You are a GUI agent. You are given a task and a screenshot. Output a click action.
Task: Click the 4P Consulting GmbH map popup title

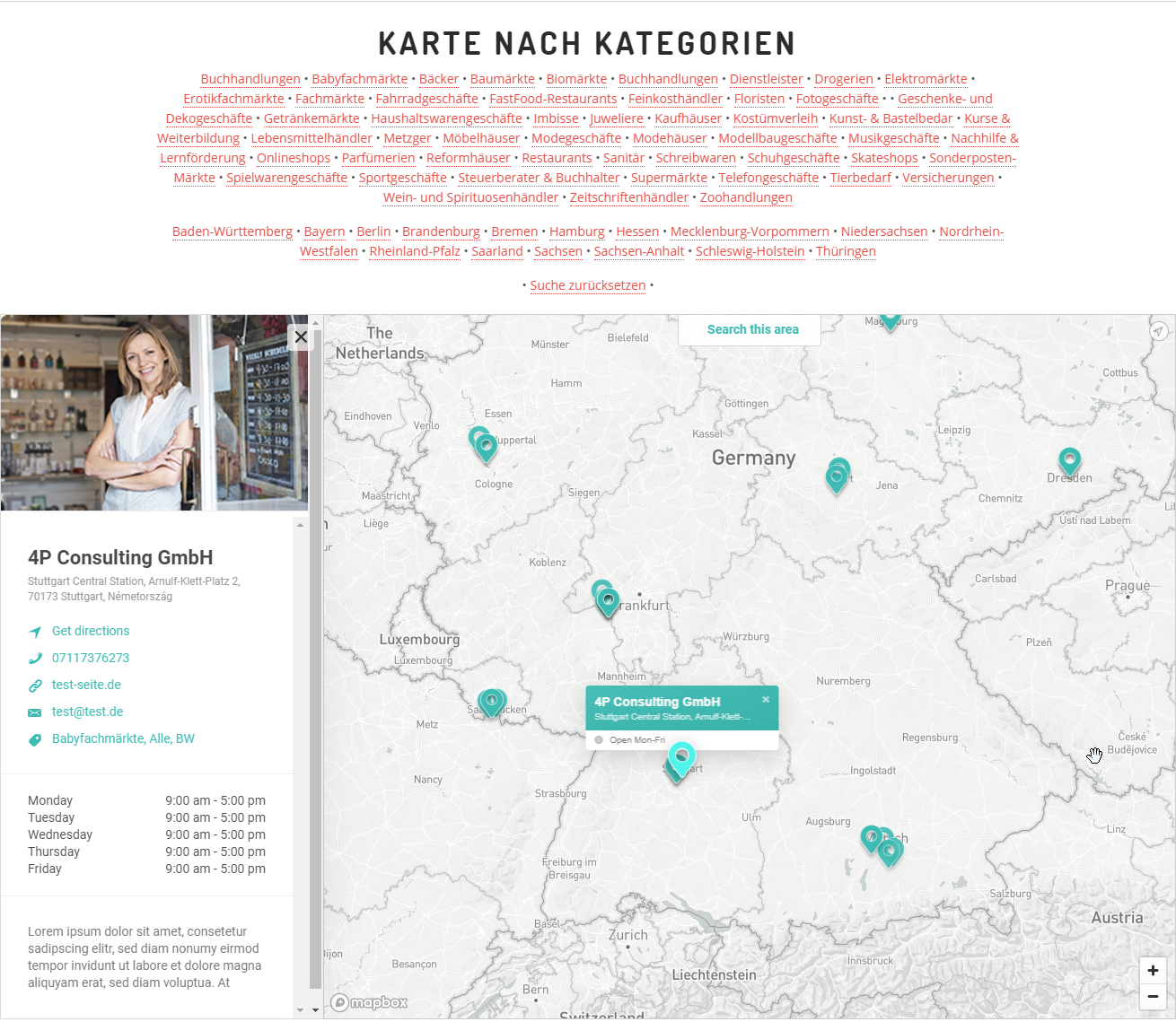pyautogui.click(x=657, y=702)
